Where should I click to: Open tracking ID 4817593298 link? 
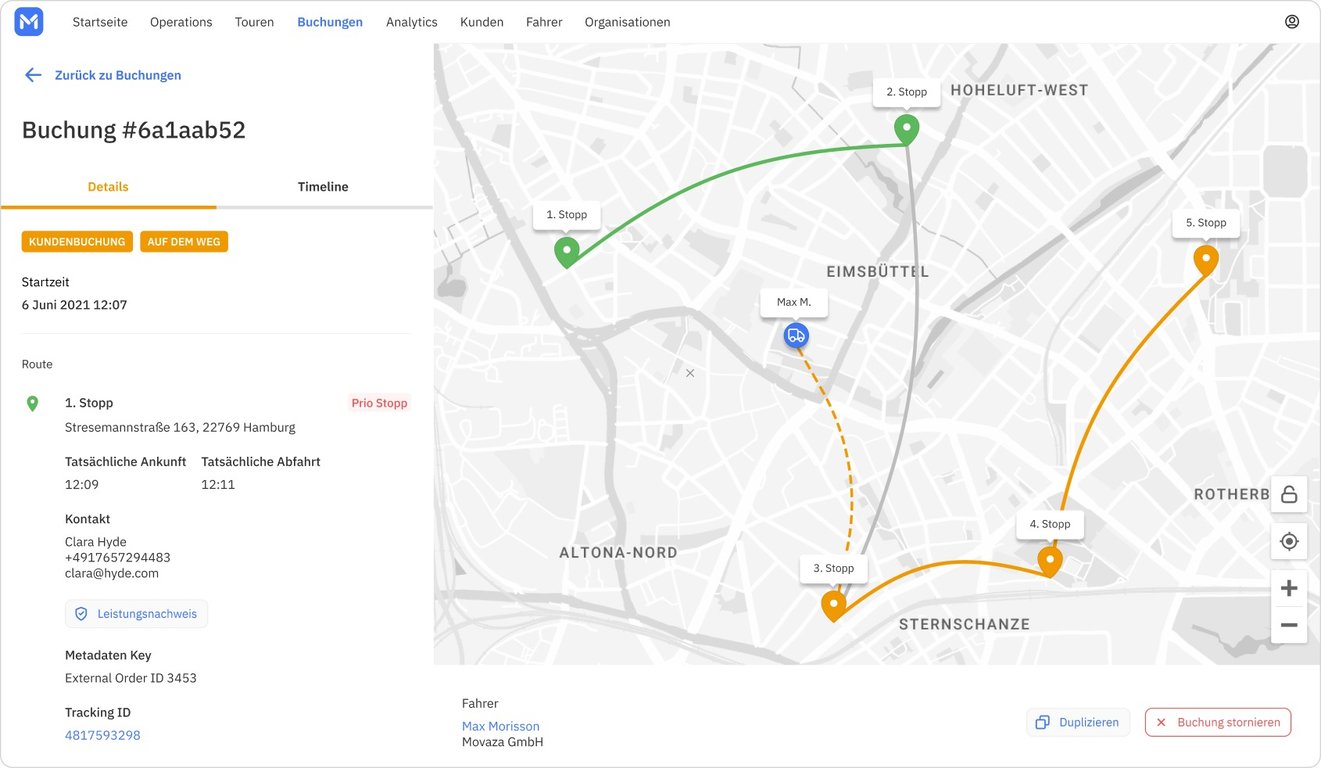pyautogui.click(x=103, y=735)
